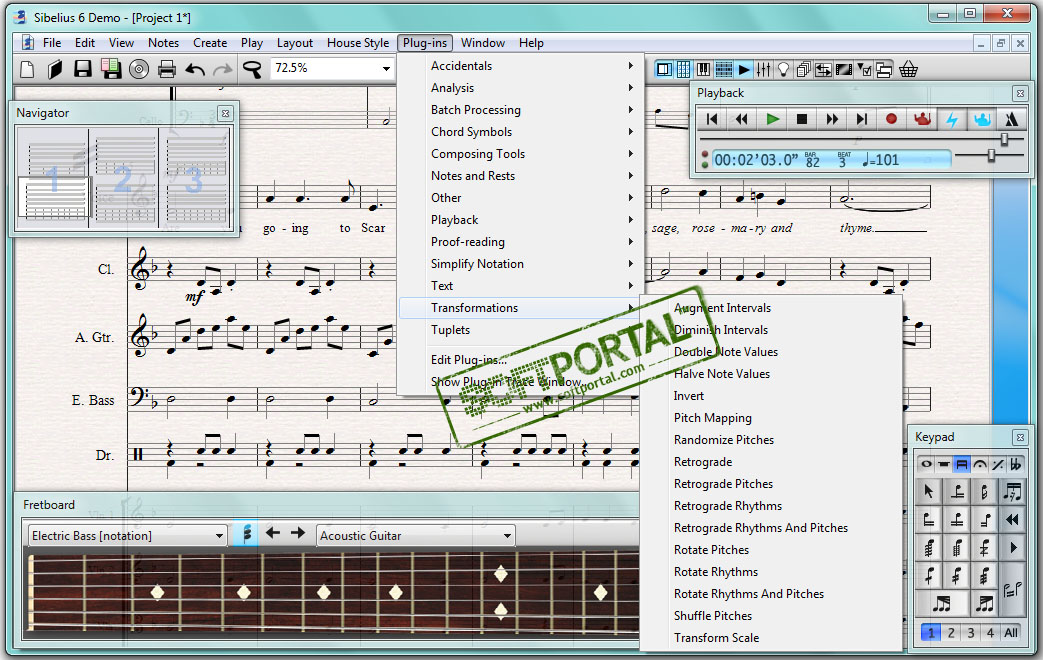Click the Ideas lightbulb toolbar icon
The image size is (1043, 660).
tap(784, 69)
